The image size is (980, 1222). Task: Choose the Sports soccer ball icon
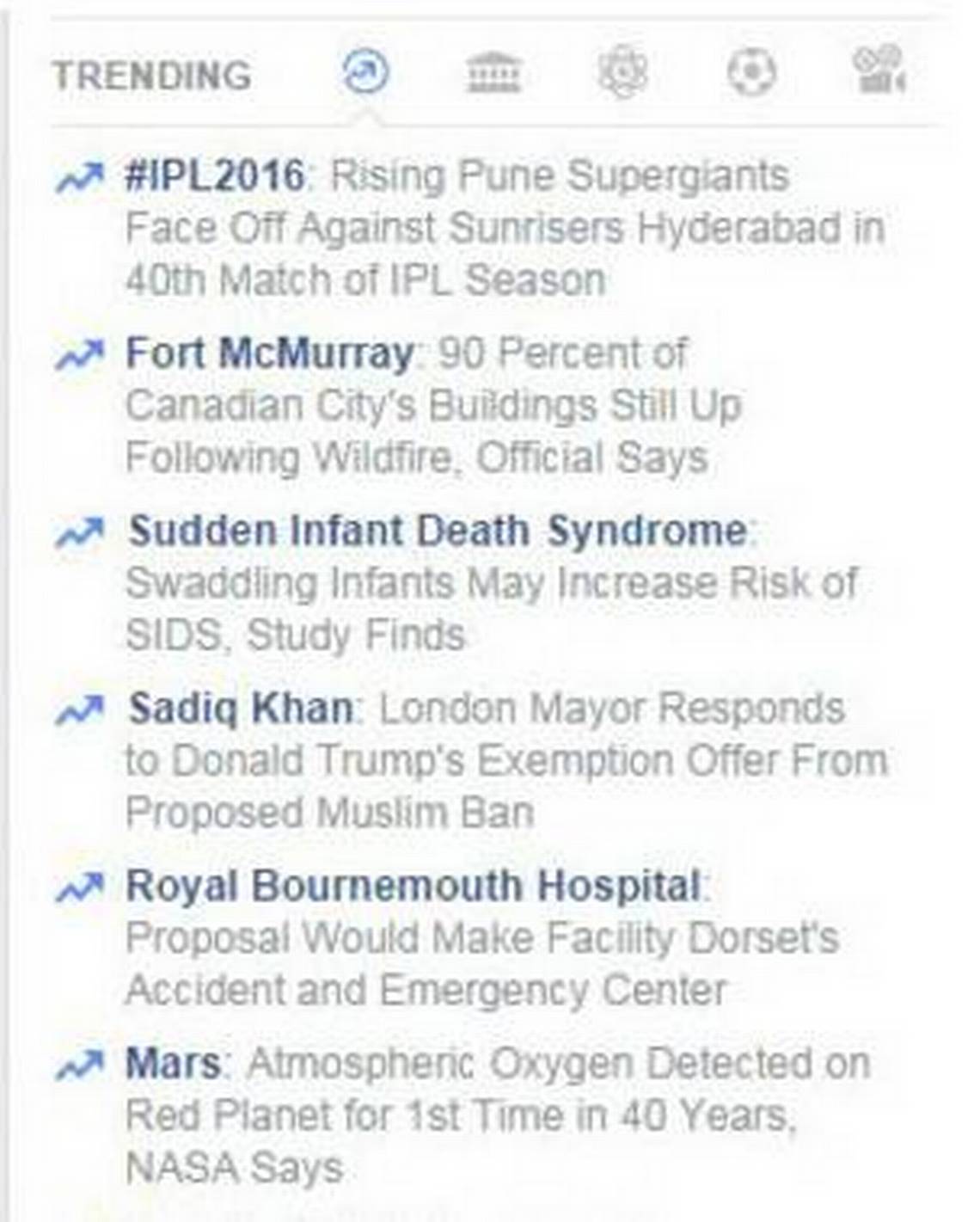tap(751, 72)
